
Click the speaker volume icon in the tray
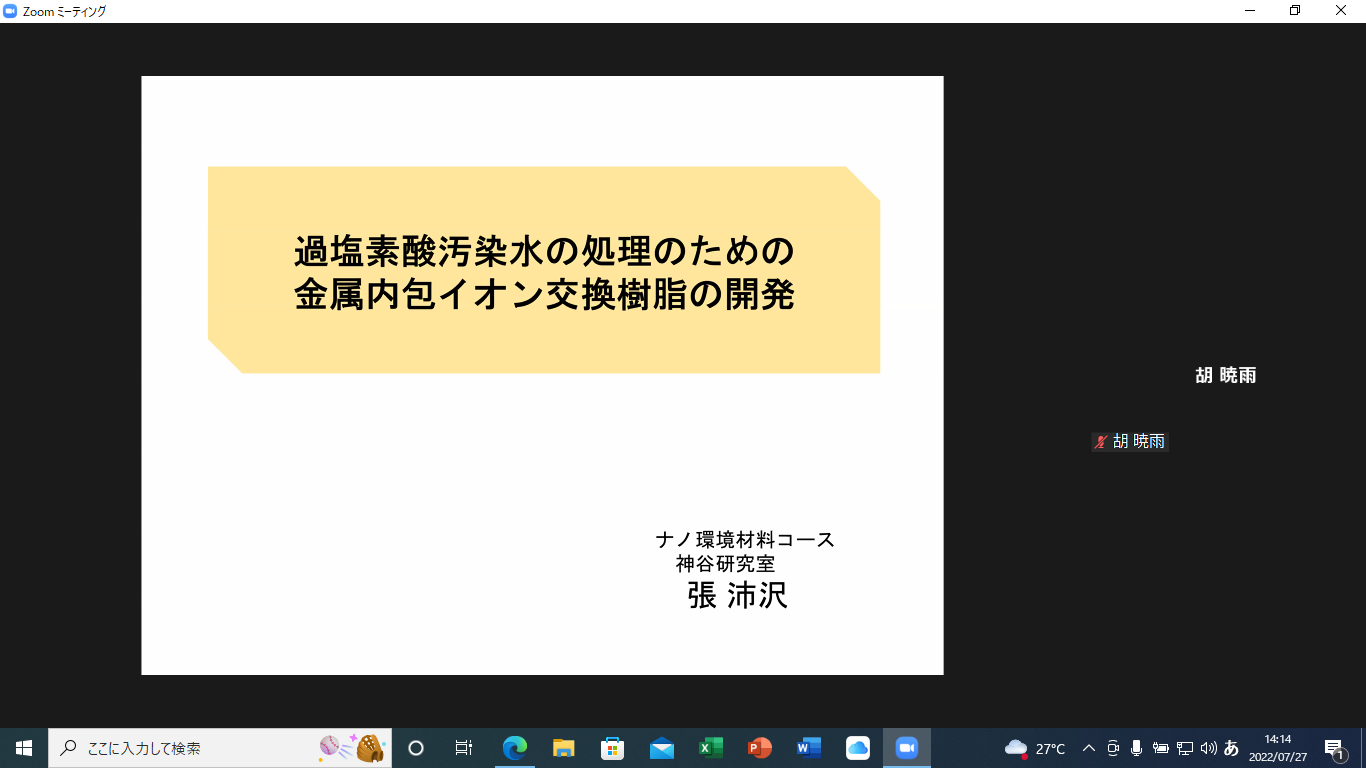tap(1208, 748)
